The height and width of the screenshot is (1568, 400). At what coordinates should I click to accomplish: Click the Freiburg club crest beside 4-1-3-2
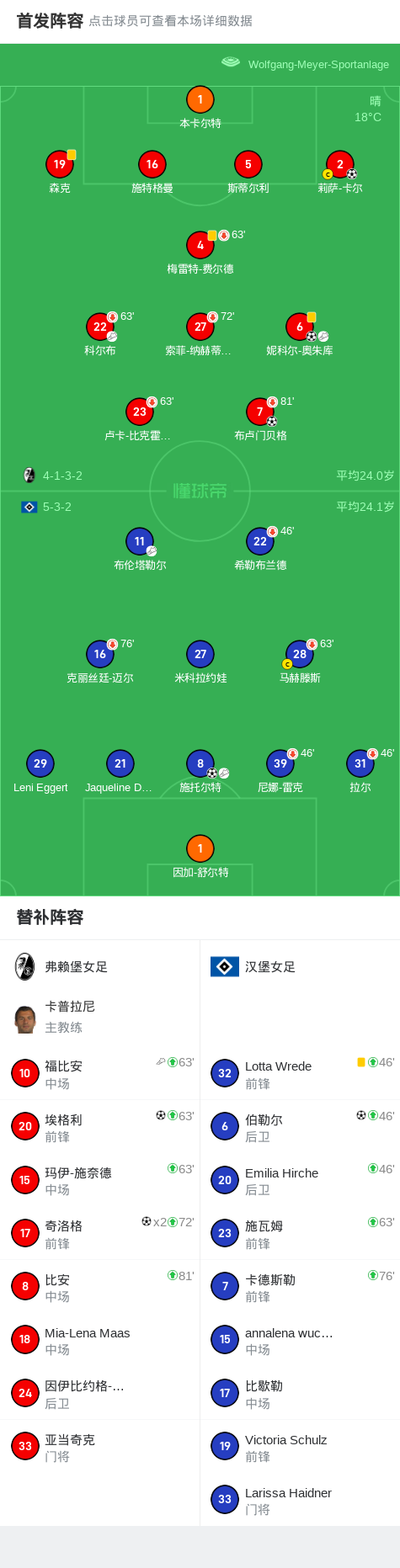pyautogui.click(x=29, y=476)
